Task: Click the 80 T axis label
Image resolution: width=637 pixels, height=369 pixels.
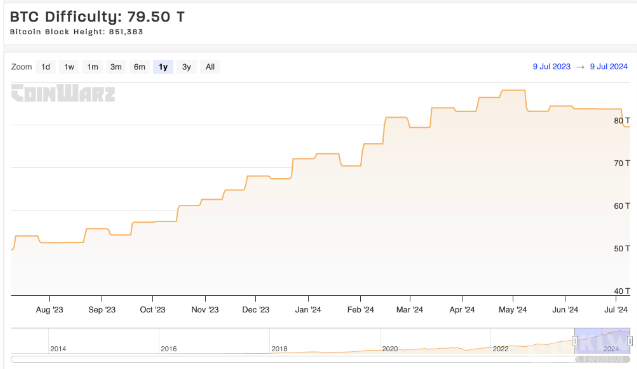Action: tap(622, 120)
